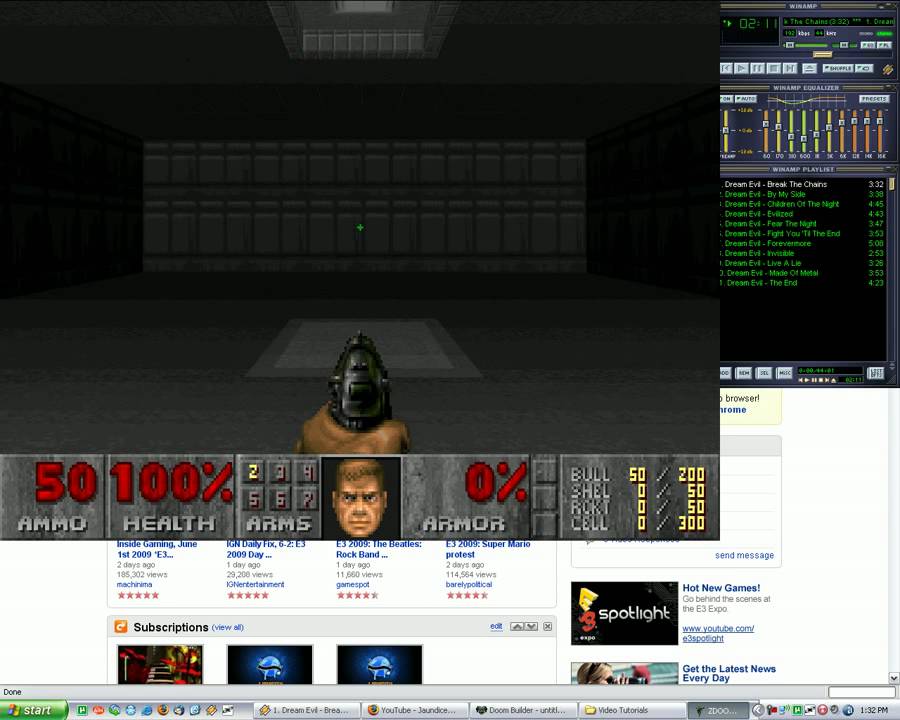The image size is (900, 720).
Task: Click the equalizer preamp slider
Action: click(726, 131)
